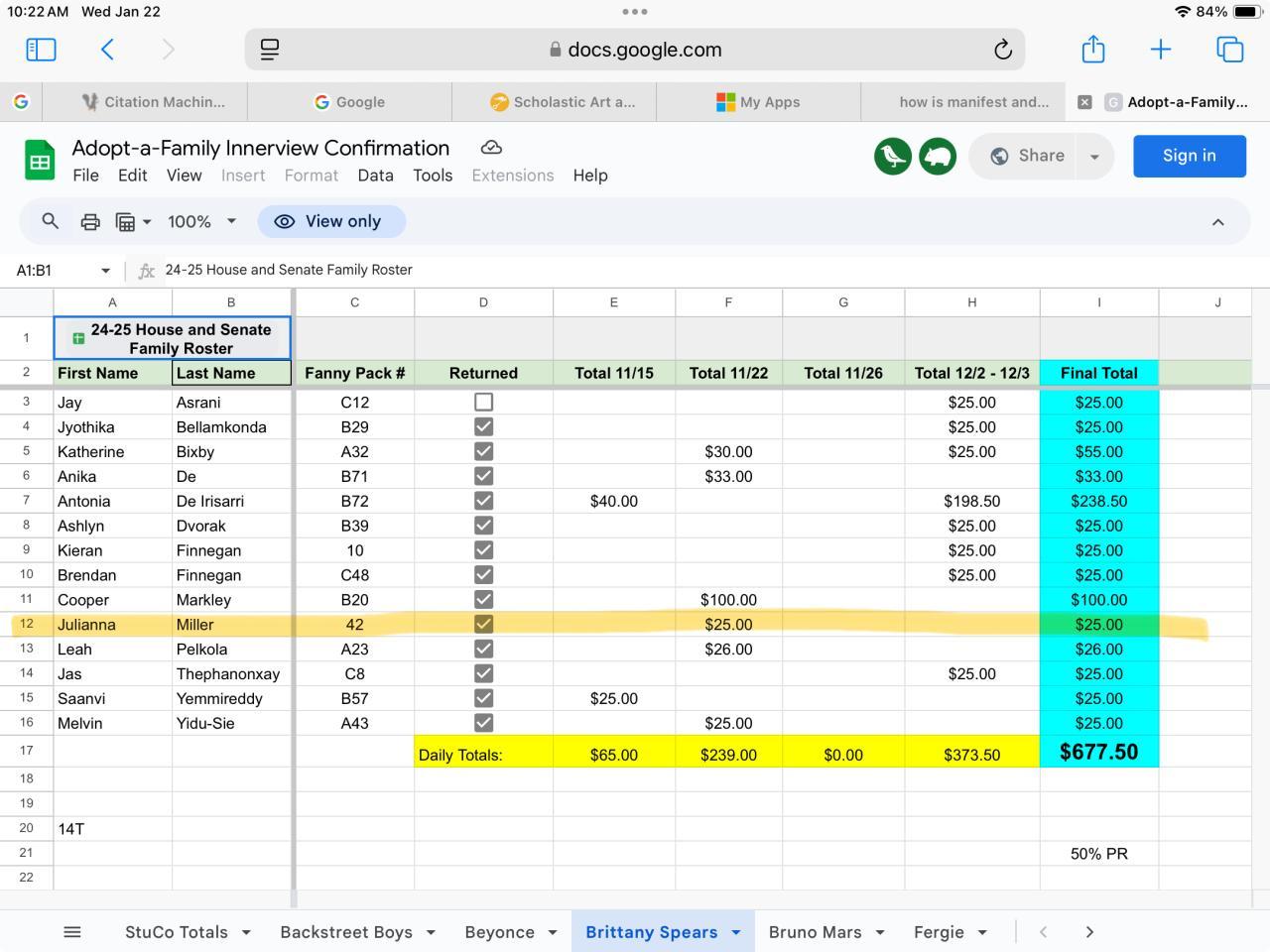Switch to the Bruno Mars sheet tab
Image resolution: width=1270 pixels, height=952 pixels.
point(815,932)
